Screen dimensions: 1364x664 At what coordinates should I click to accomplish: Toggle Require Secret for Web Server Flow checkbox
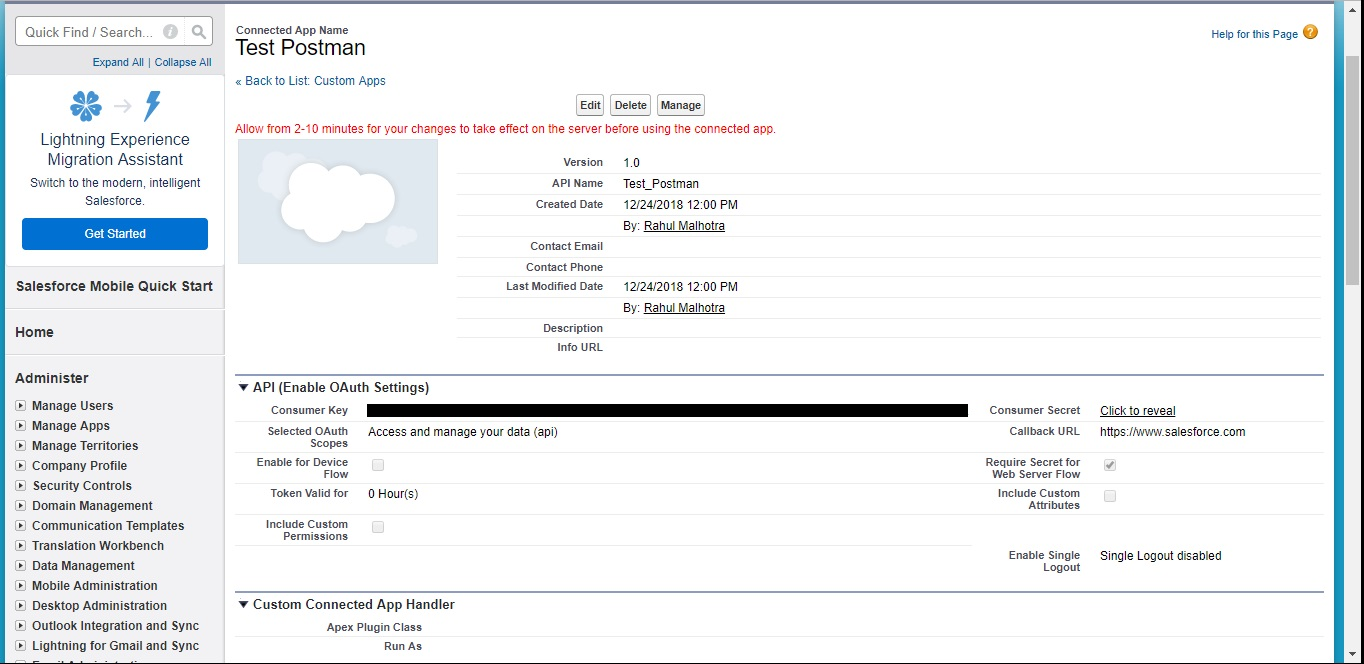(1110, 465)
